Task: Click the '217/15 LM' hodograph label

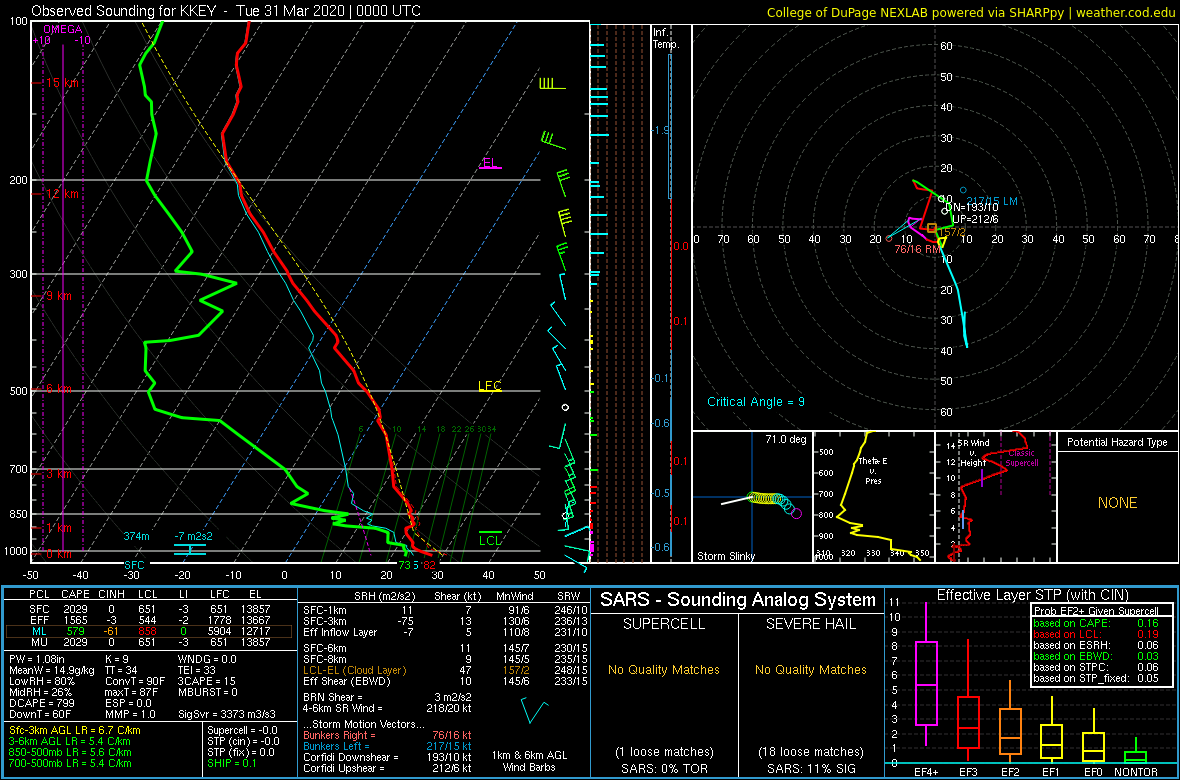Action: pyautogui.click(x=993, y=201)
